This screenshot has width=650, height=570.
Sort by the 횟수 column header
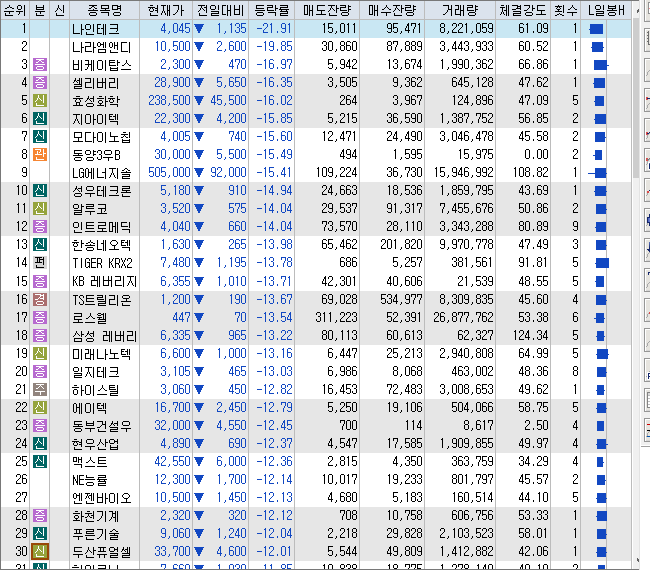tap(565, 10)
